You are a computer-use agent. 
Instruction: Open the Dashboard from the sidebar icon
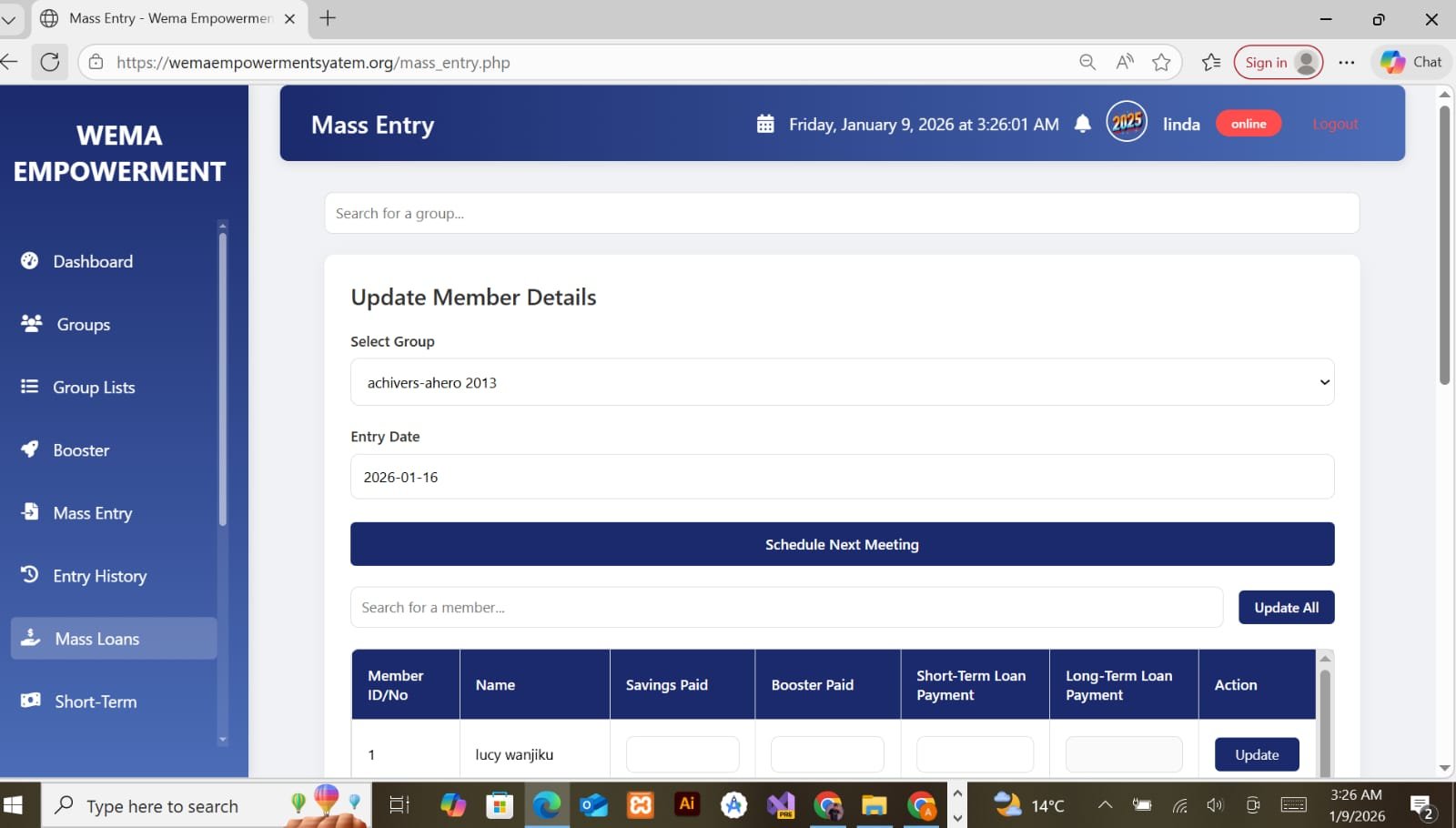[x=30, y=261]
